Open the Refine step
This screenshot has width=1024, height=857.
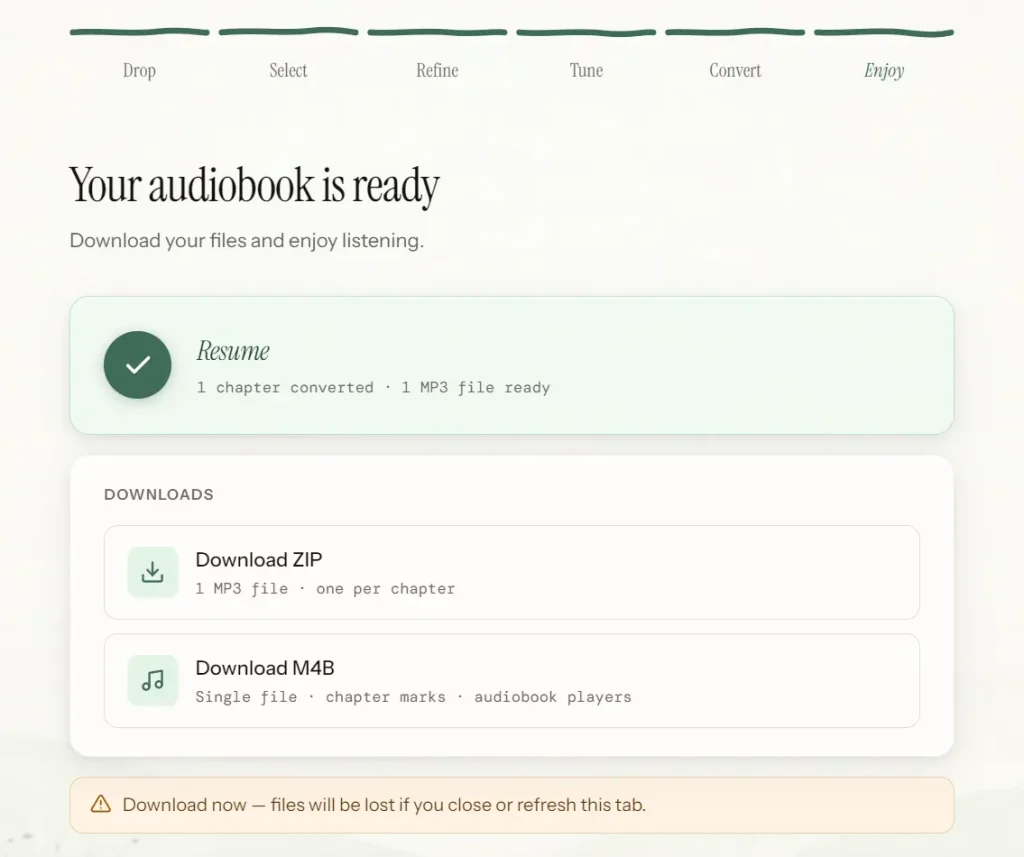point(437,71)
